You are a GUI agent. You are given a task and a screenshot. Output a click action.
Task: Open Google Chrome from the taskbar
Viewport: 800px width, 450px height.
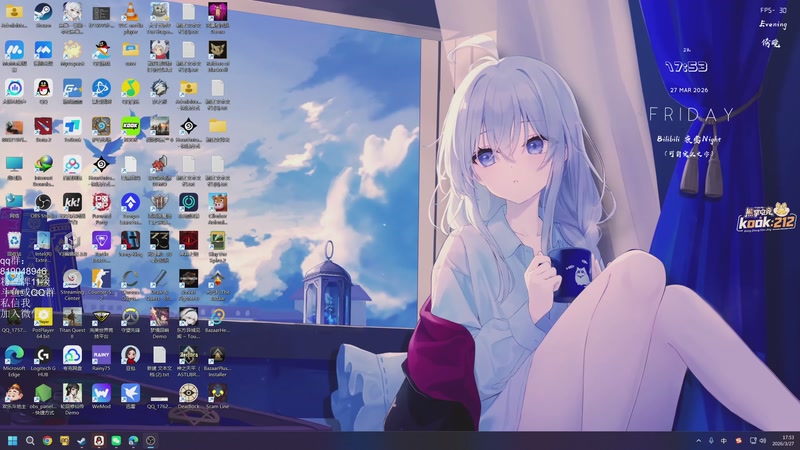(x=47, y=441)
